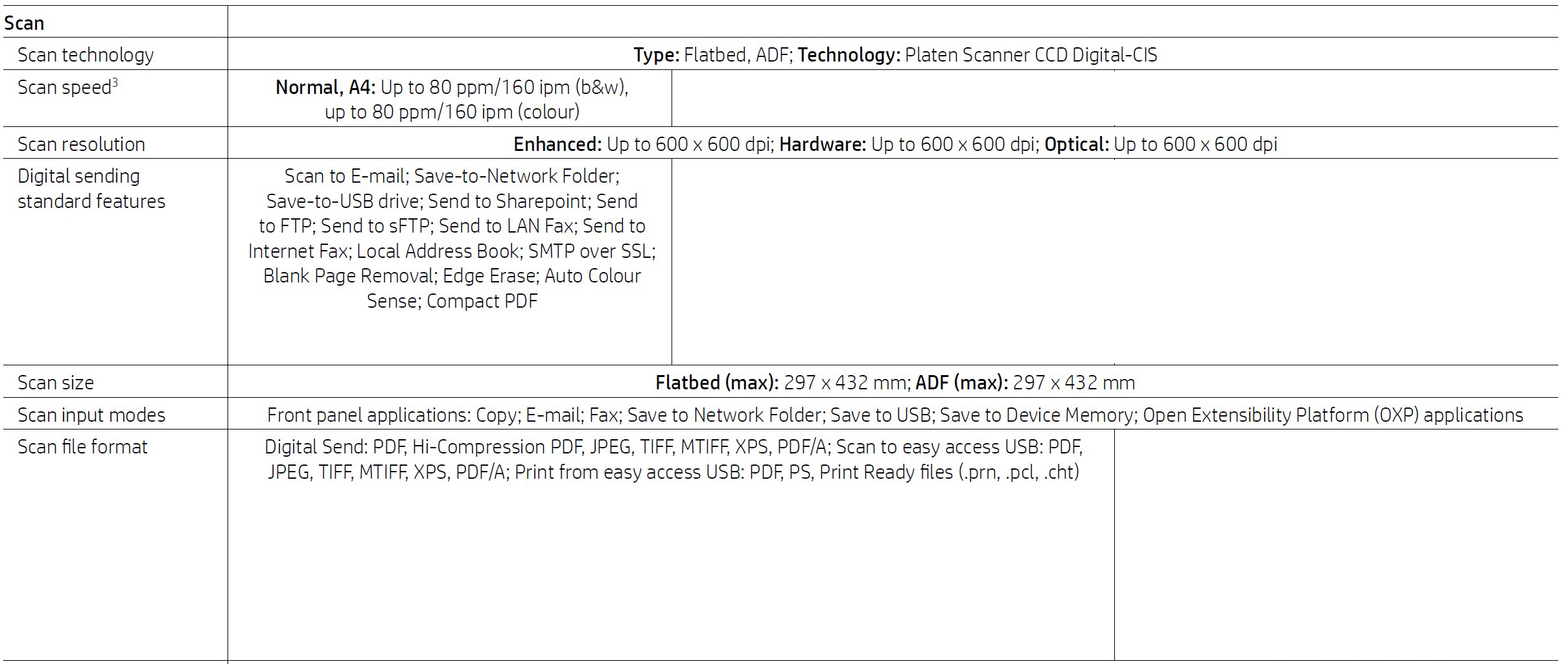The image size is (1568, 664).
Task: Click the 'Scan speed' row label
Action: click(x=64, y=87)
